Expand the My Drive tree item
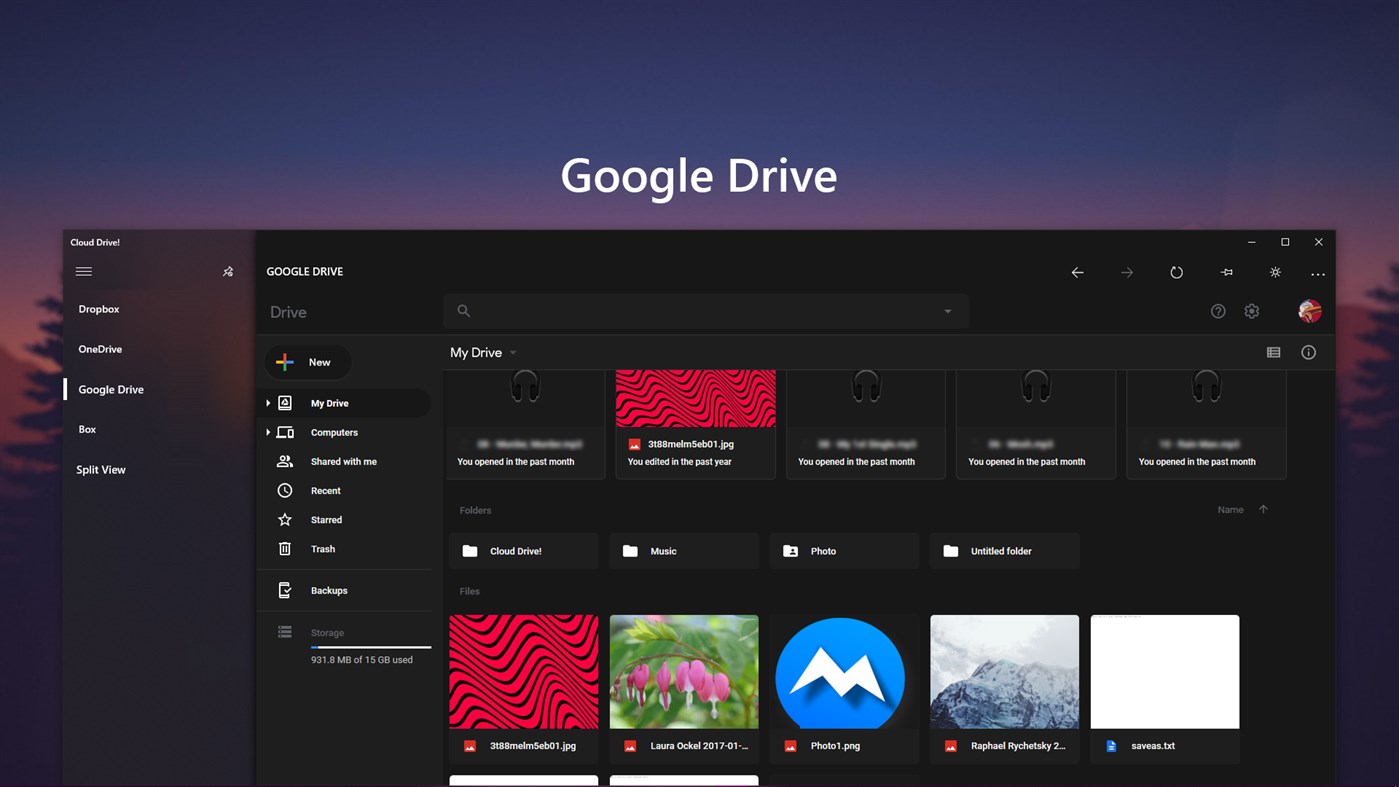This screenshot has height=787, width=1399. coord(267,403)
